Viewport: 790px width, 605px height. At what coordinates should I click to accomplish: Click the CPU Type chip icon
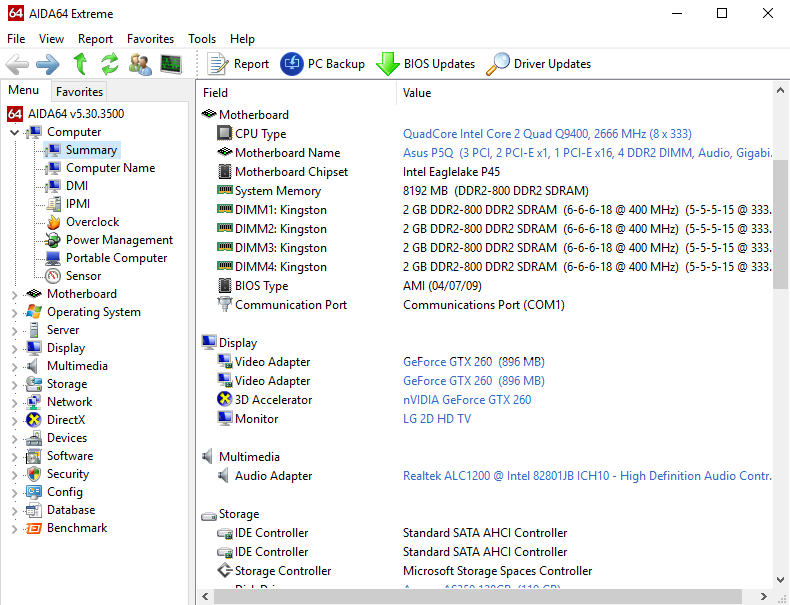(224, 133)
